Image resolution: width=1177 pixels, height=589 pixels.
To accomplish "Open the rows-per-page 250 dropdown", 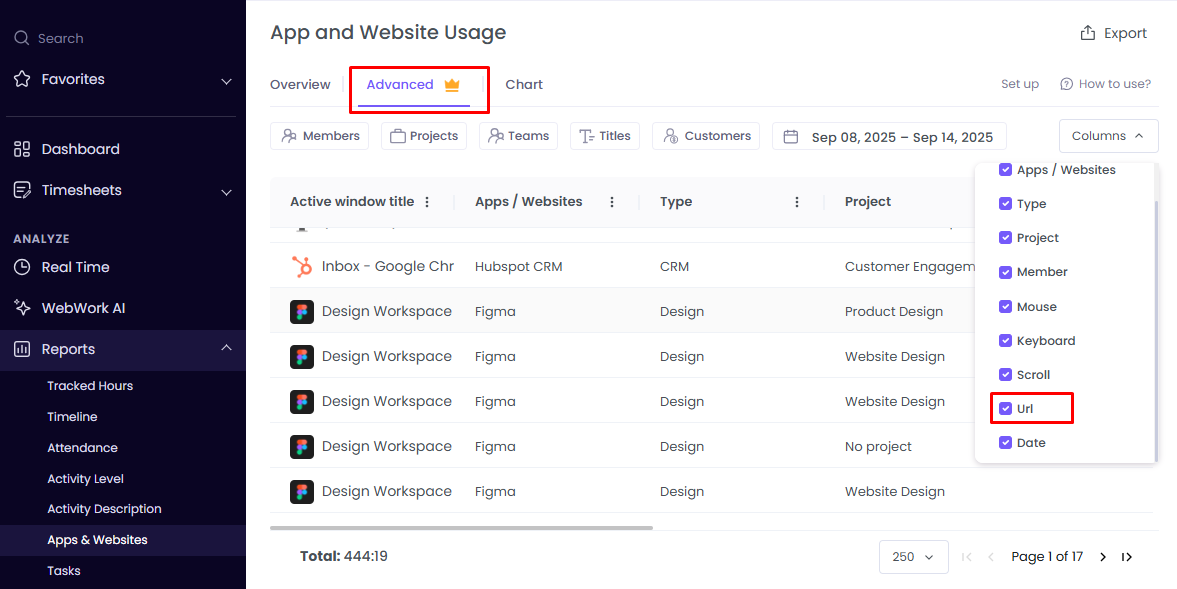I will pyautogui.click(x=913, y=556).
